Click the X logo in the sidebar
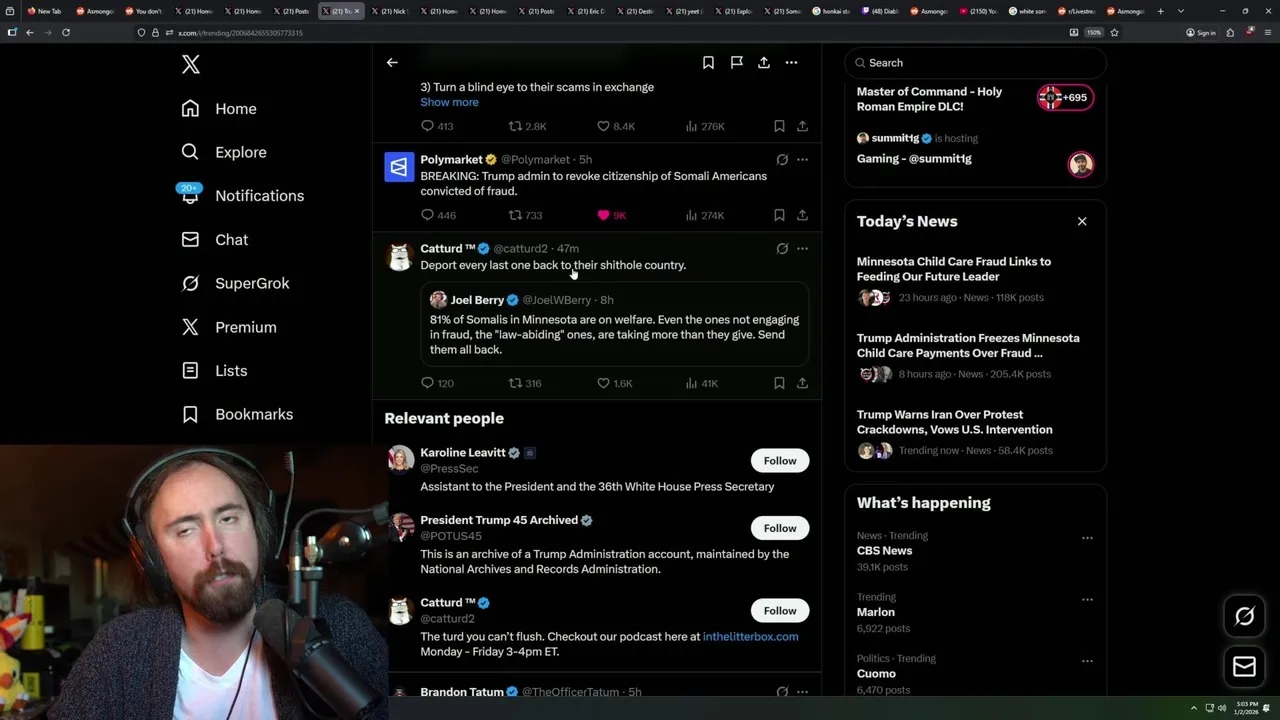 (191, 65)
